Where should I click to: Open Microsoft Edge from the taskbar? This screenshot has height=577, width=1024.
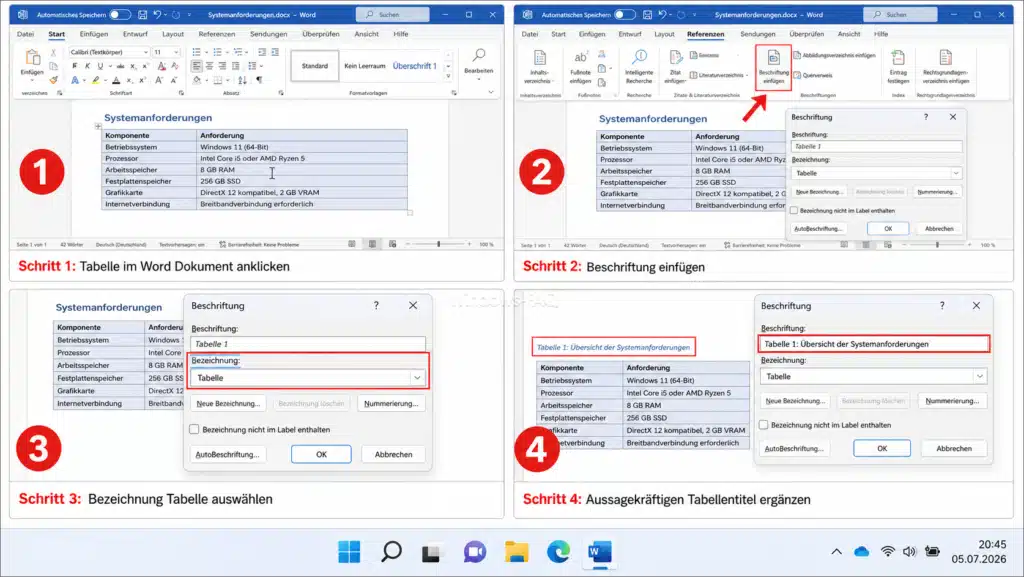(558, 552)
